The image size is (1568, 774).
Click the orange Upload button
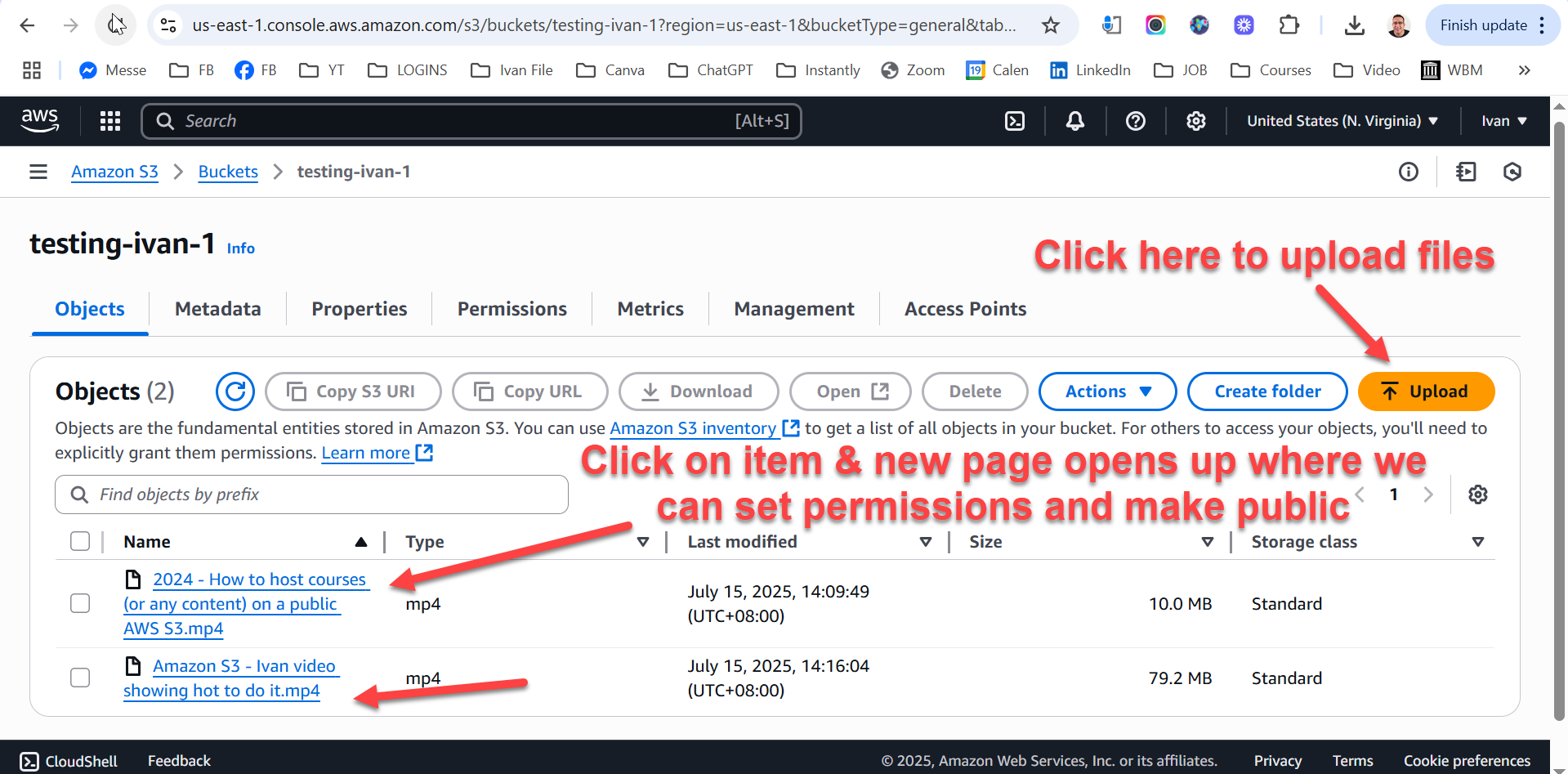(1426, 391)
